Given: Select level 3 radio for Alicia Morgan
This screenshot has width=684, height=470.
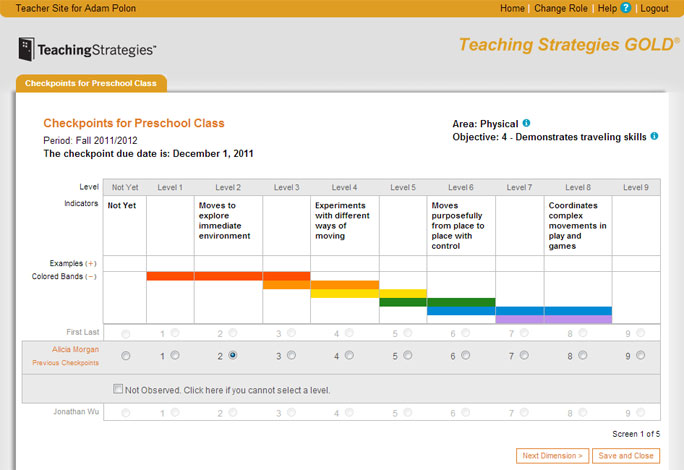Looking at the screenshot, I should point(291,355).
